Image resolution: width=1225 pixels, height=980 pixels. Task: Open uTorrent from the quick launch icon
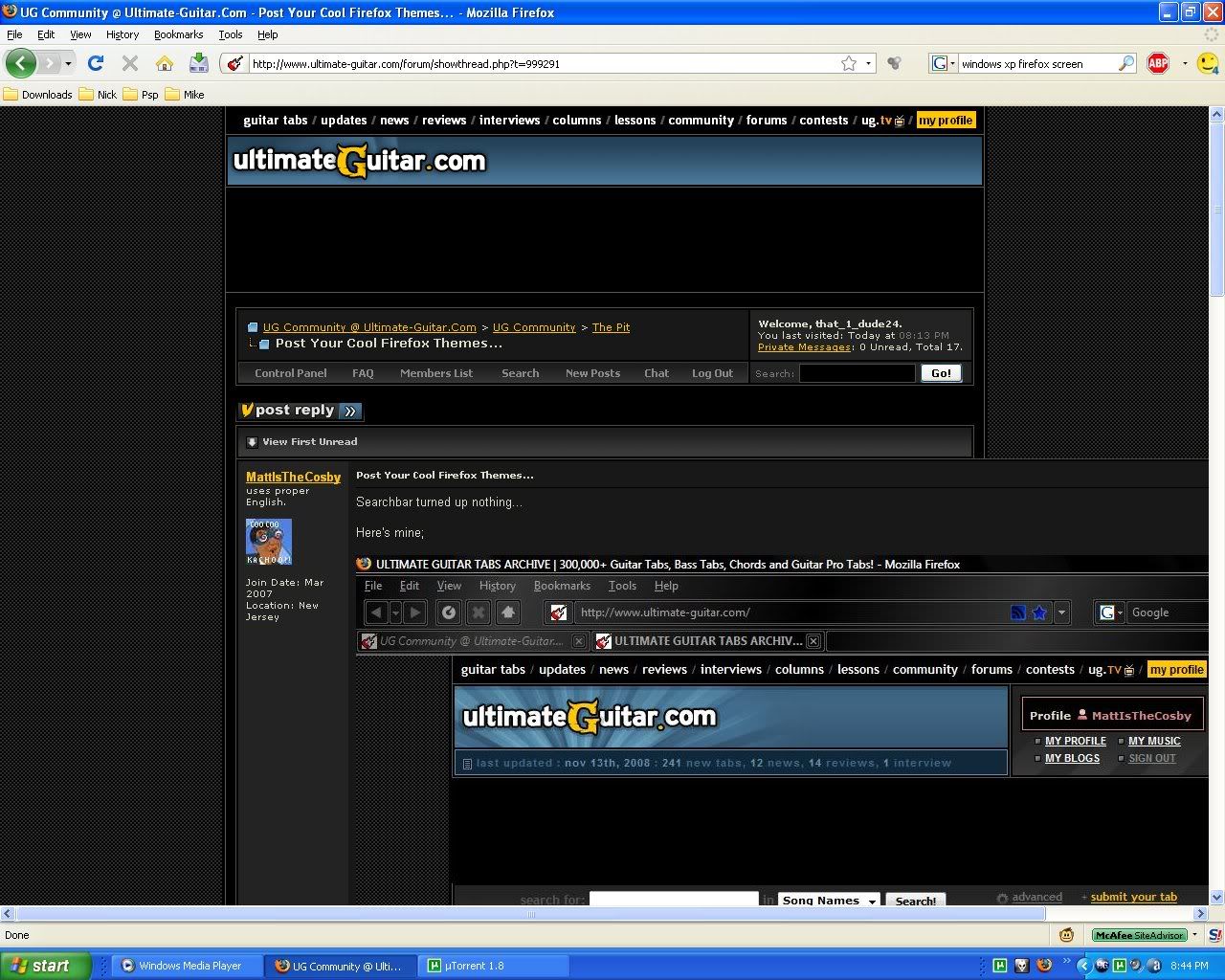(x=1000, y=966)
